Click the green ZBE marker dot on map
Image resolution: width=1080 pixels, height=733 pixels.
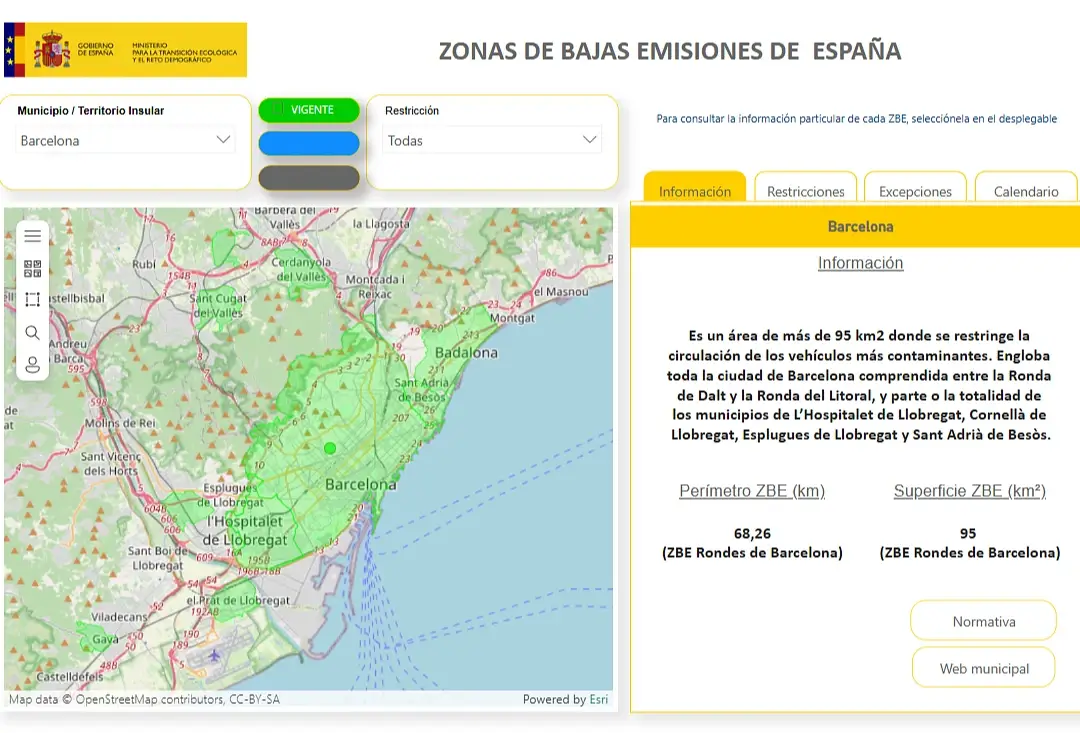330,448
